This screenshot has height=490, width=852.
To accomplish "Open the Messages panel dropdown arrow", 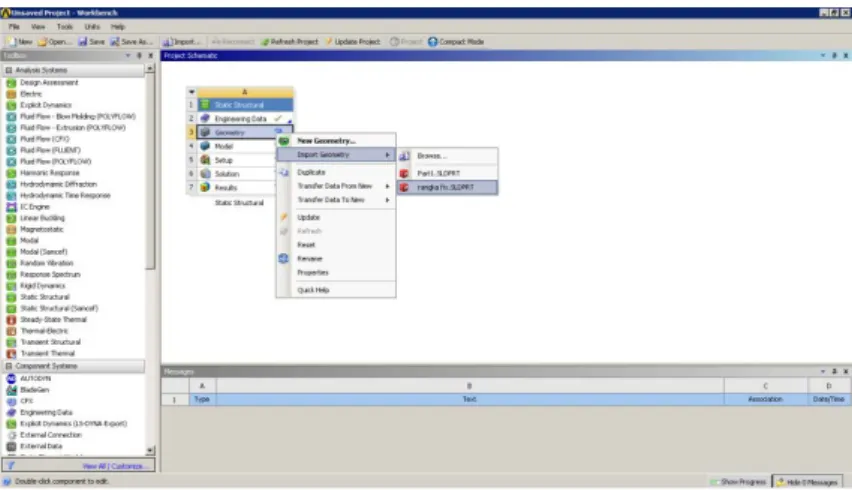I will point(823,372).
